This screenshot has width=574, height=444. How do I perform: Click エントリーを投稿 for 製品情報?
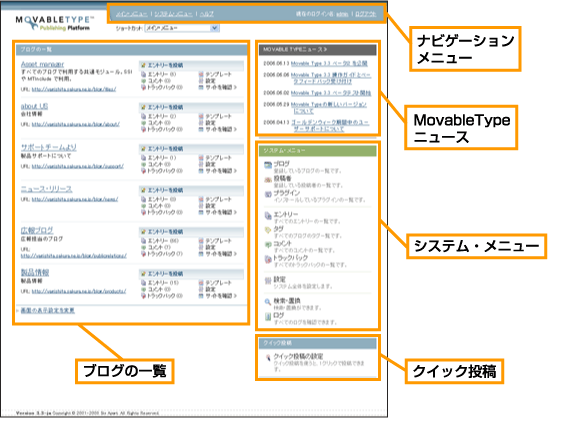165,274
